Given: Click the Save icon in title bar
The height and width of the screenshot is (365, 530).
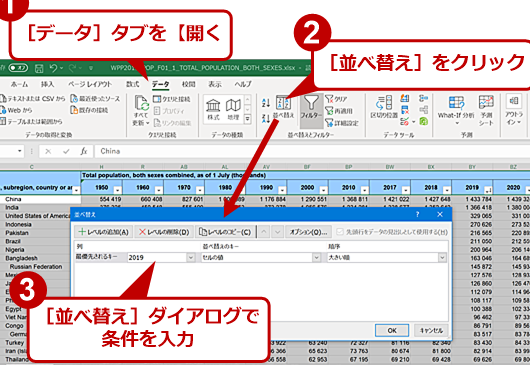Looking at the screenshot, I should pos(39,68).
